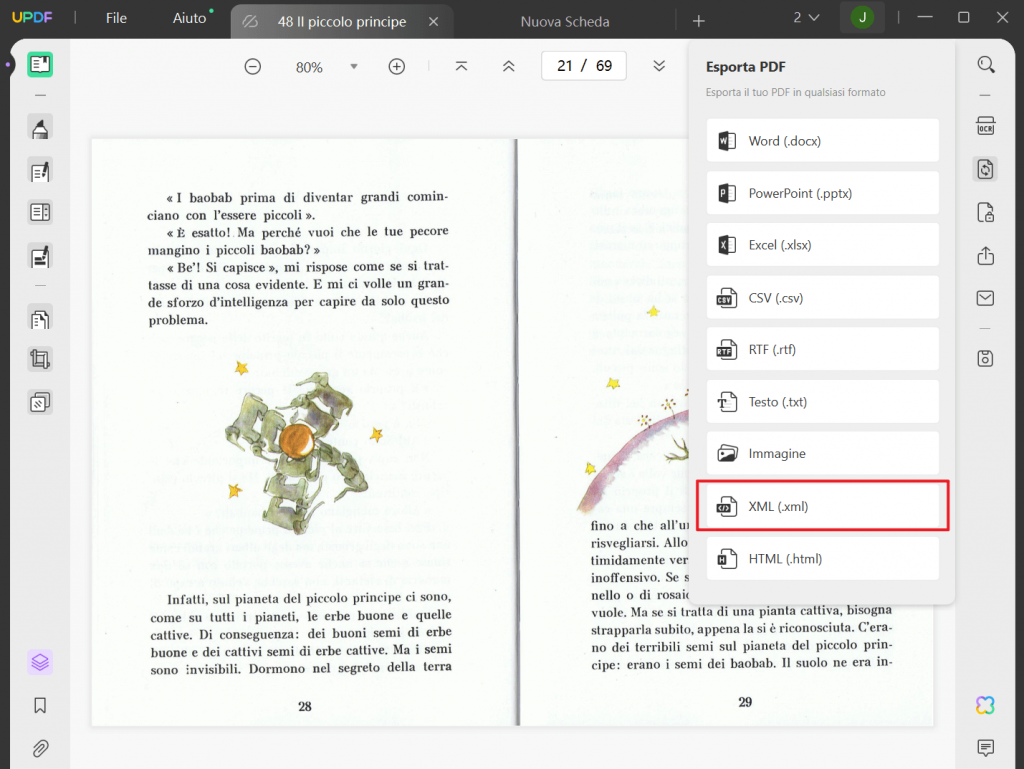Image resolution: width=1024 pixels, height=769 pixels.
Task: Open attachments with the paperclip icon
Action: point(40,748)
